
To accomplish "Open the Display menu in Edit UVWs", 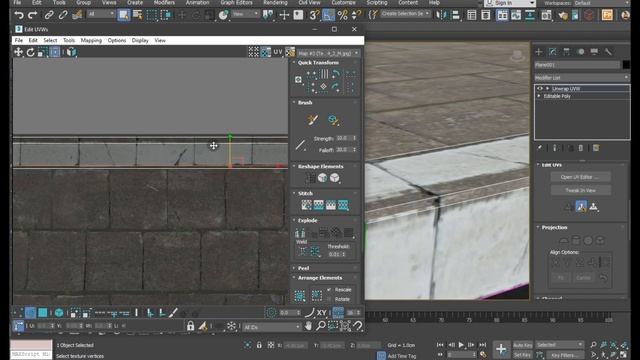I will (140, 40).
